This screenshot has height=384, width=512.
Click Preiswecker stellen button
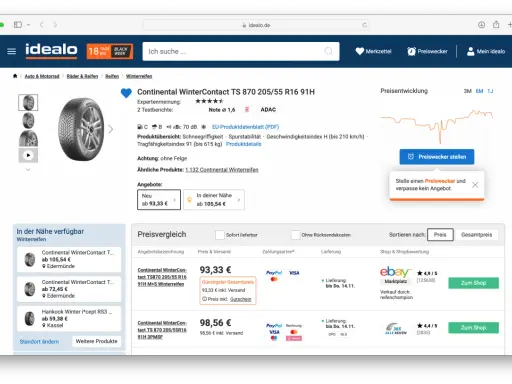(x=437, y=157)
